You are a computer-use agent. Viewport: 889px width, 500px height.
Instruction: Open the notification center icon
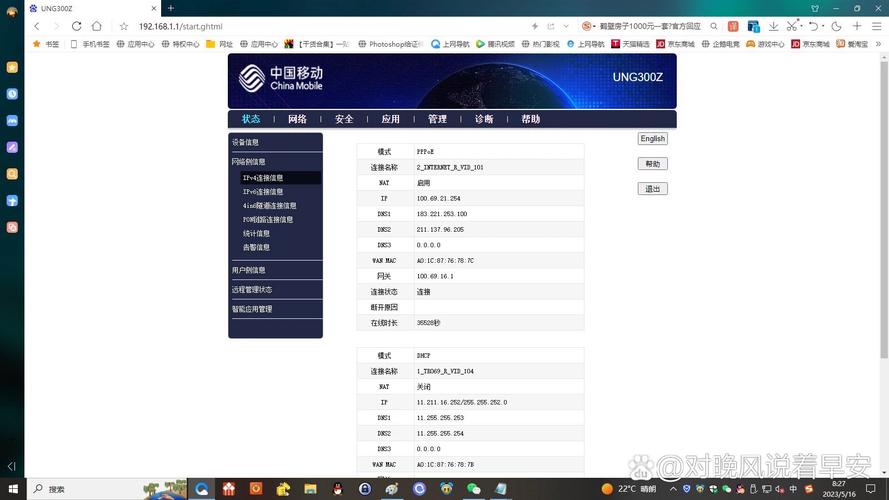point(871,489)
